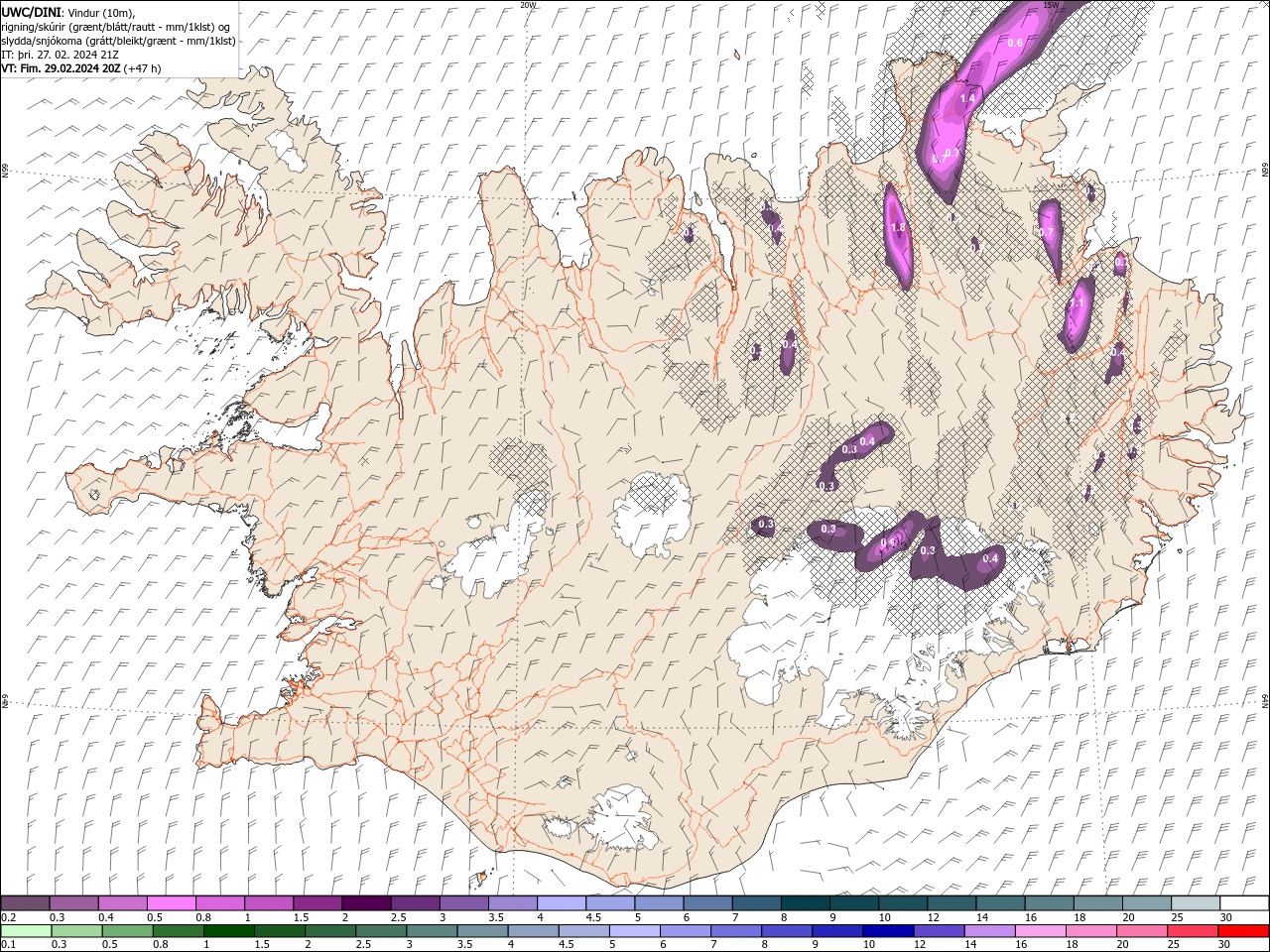Select the snow-scale swatch labelled 2.5
The image size is (1270, 952).
(x=415, y=903)
